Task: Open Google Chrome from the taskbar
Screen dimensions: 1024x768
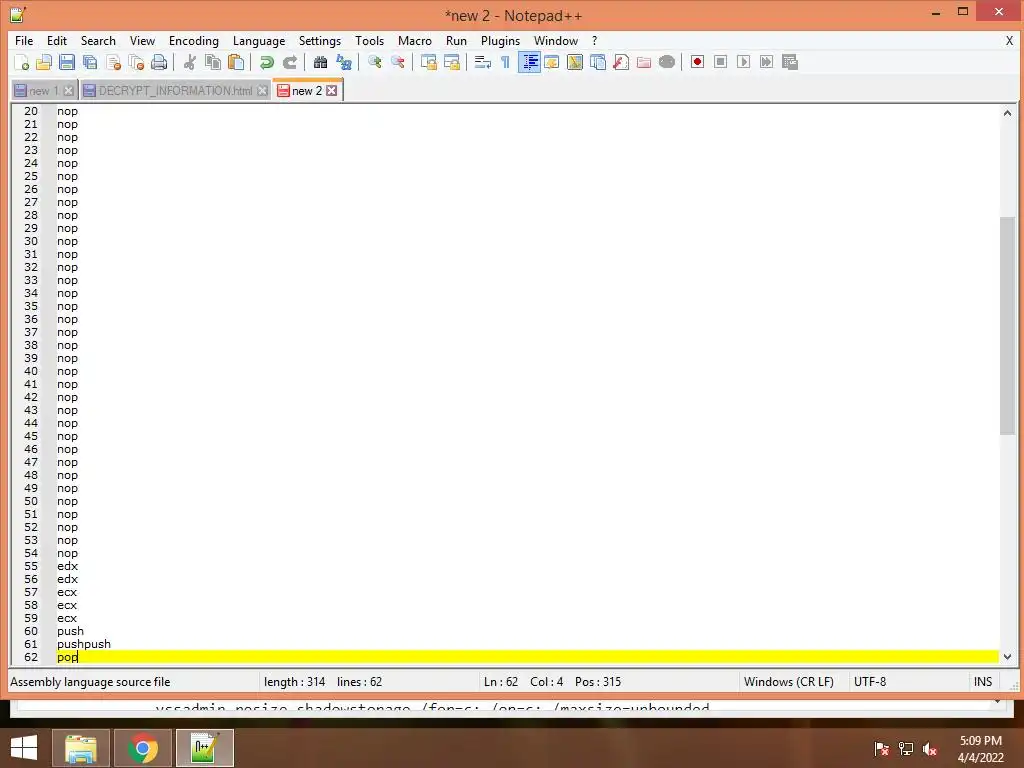Action: (142, 748)
